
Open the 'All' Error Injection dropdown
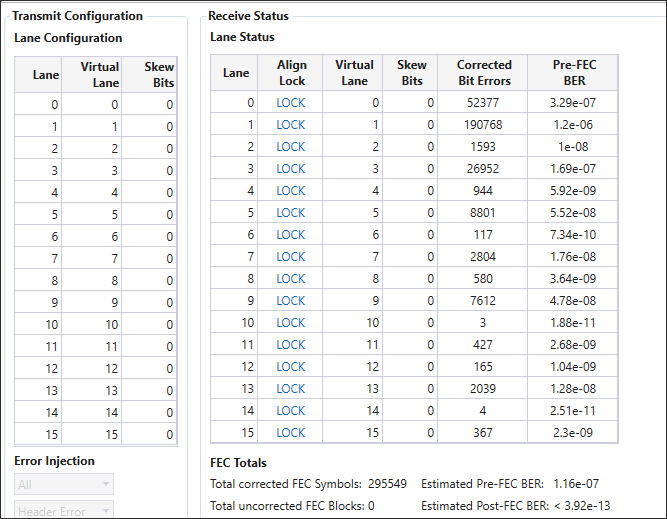pyautogui.click(x=64, y=484)
